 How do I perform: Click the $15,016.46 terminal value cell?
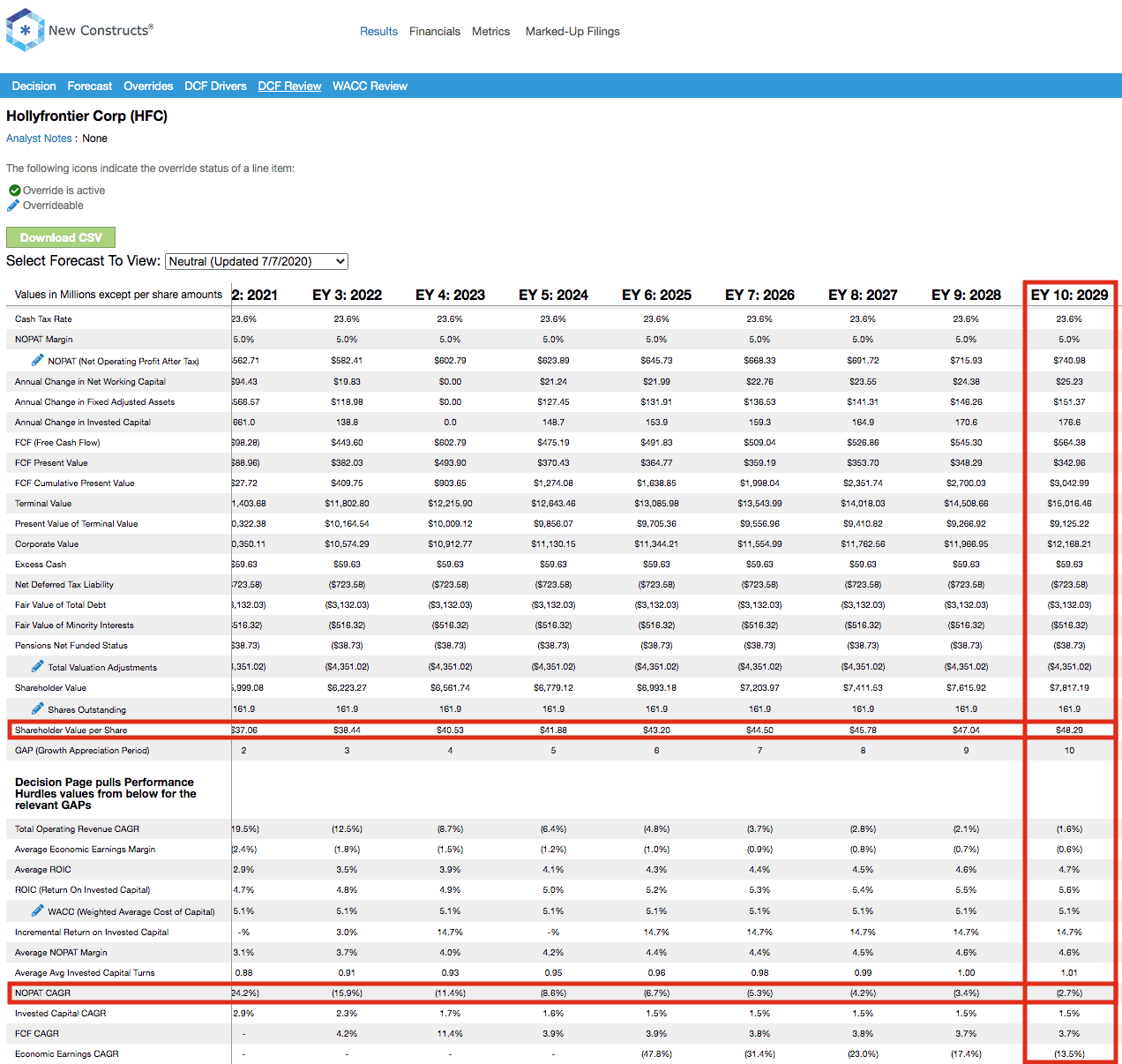[x=1069, y=504]
